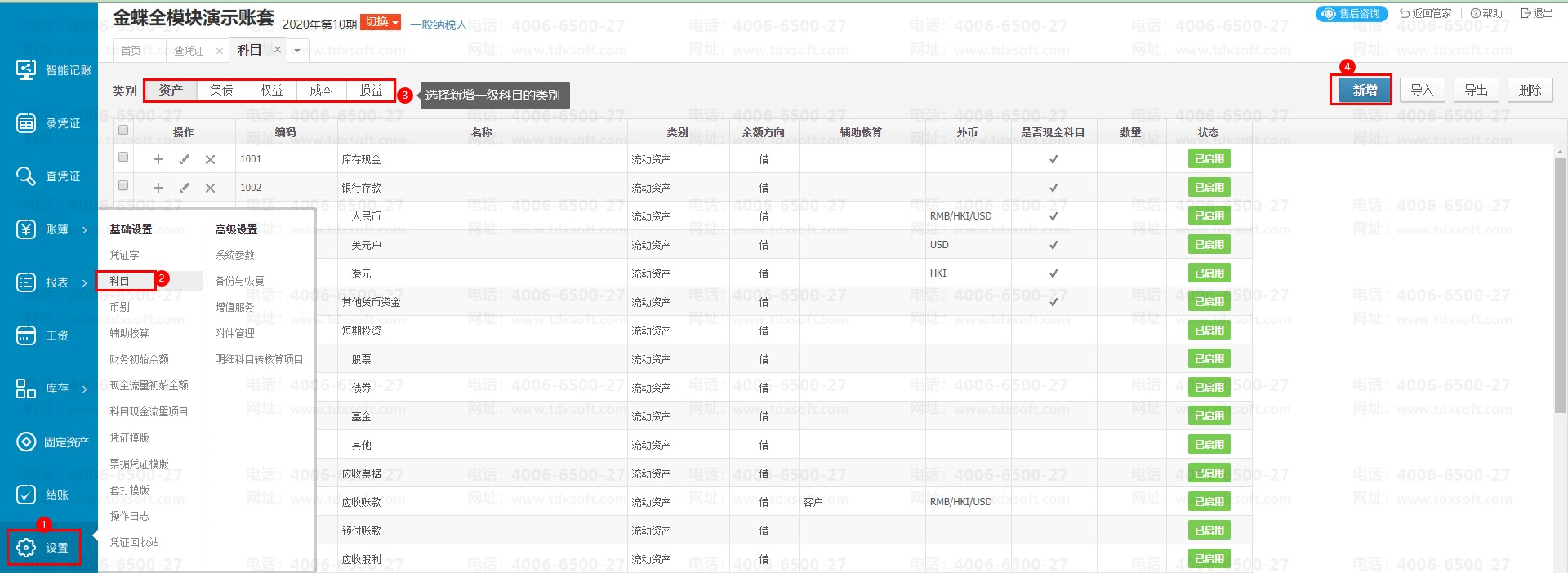Toggle the select-all checkbox in table header

pos(123,130)
